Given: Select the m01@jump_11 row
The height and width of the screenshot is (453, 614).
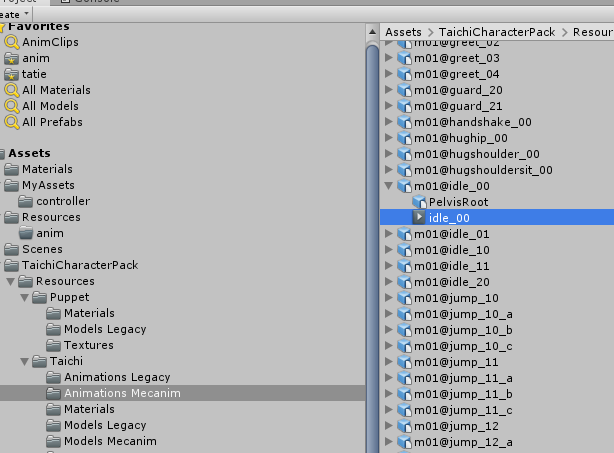Looking at the screenshot, I should click(x=497, y=362).
